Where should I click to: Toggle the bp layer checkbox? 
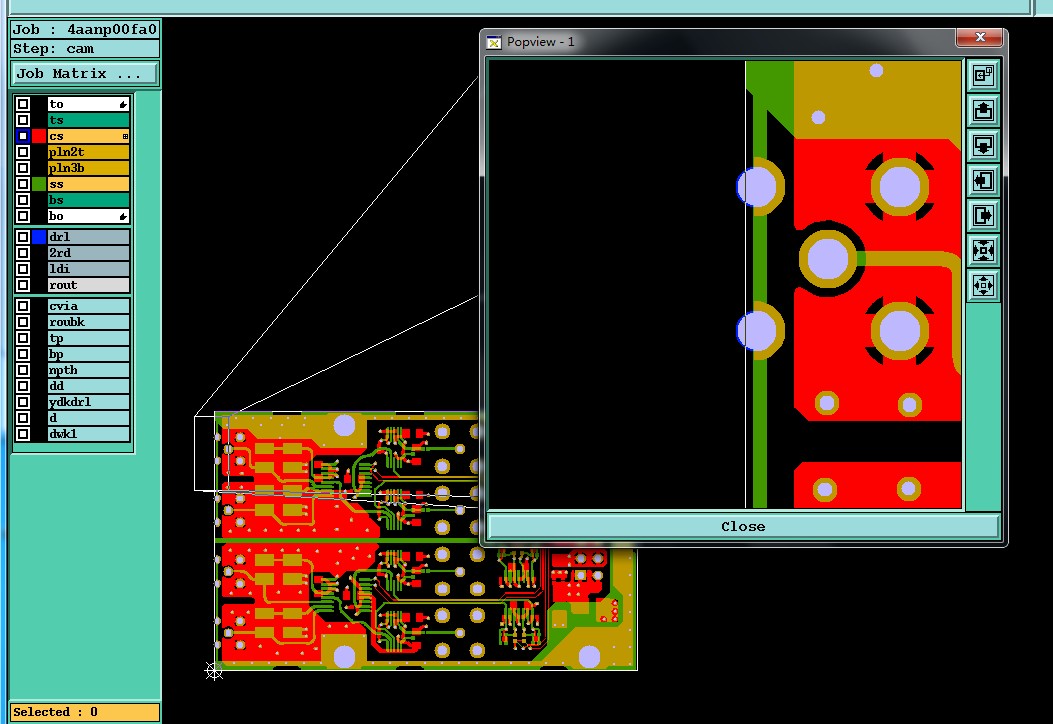coord(23,355)
